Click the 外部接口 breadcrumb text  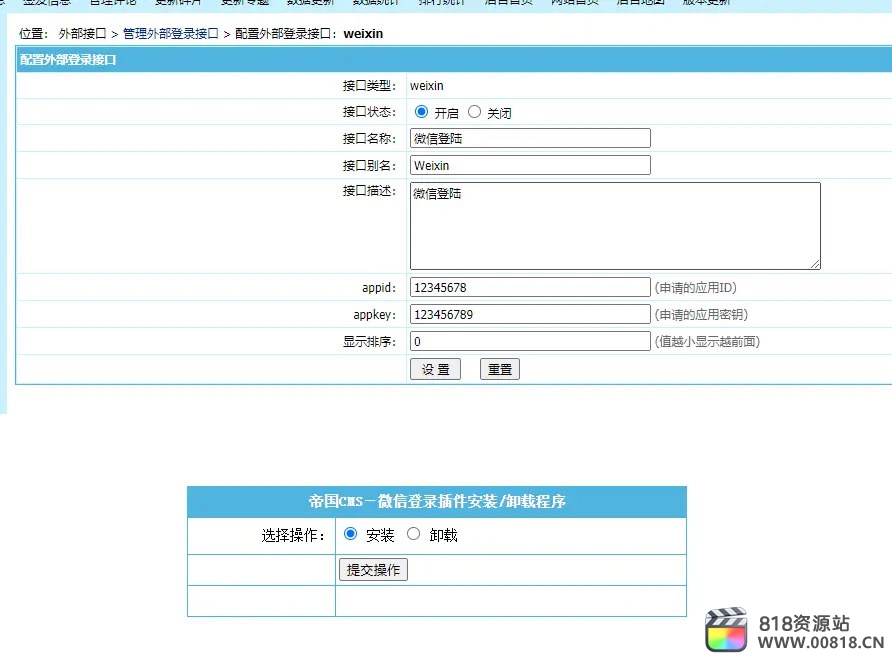[x=82, y=34]
